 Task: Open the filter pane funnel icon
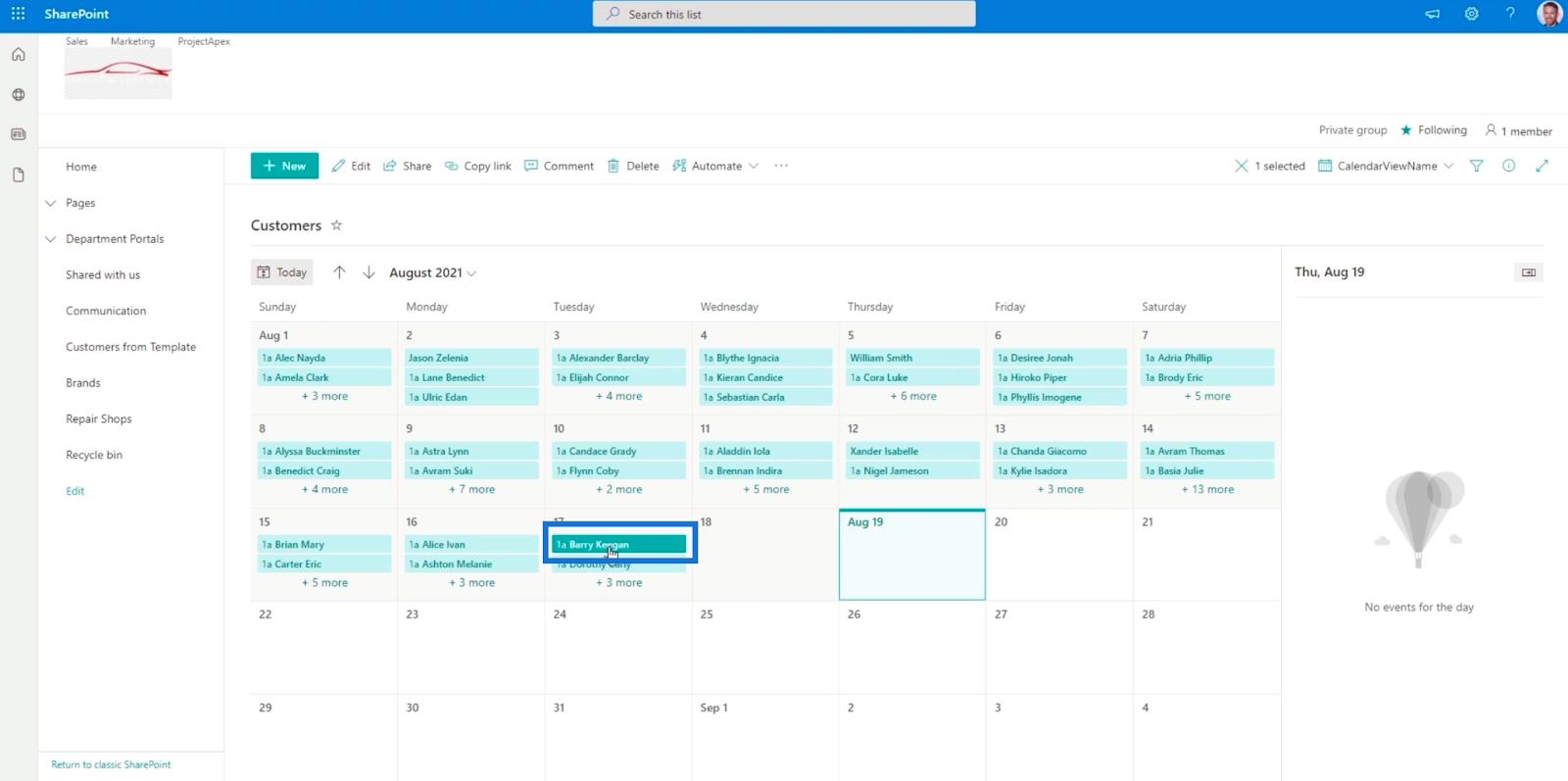point(1476,166)
